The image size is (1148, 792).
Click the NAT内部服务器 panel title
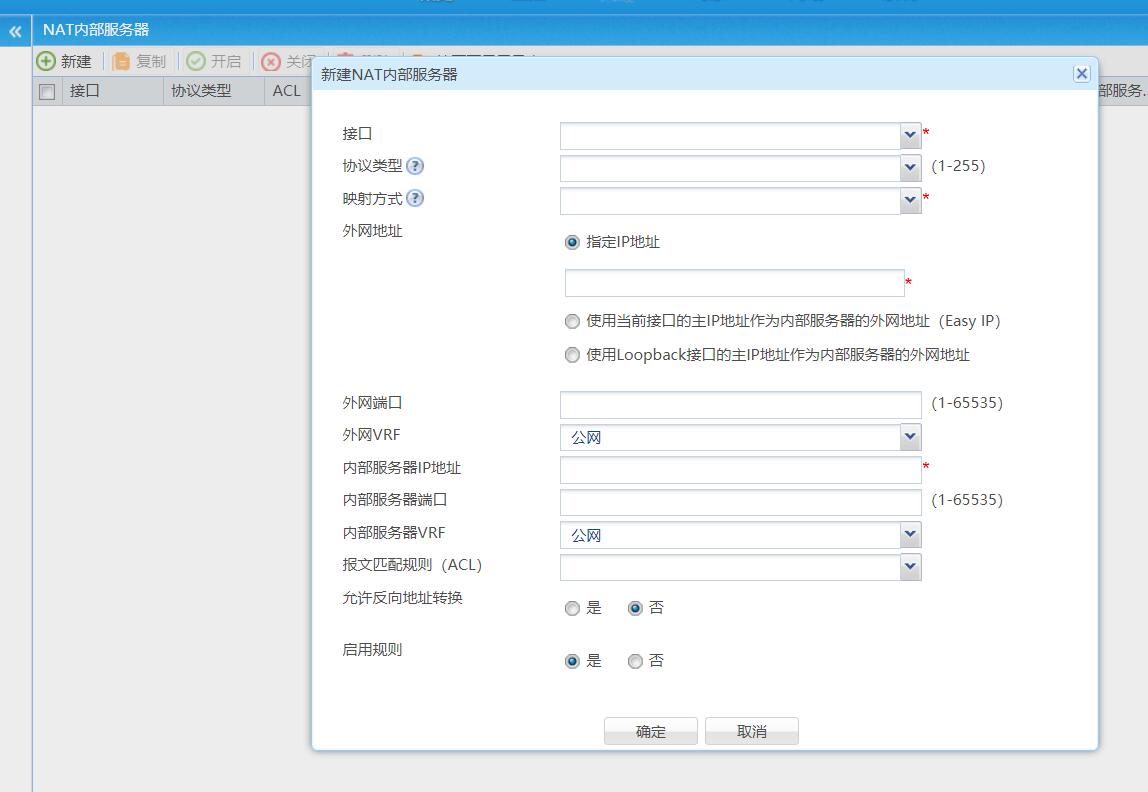coord(96,30)
